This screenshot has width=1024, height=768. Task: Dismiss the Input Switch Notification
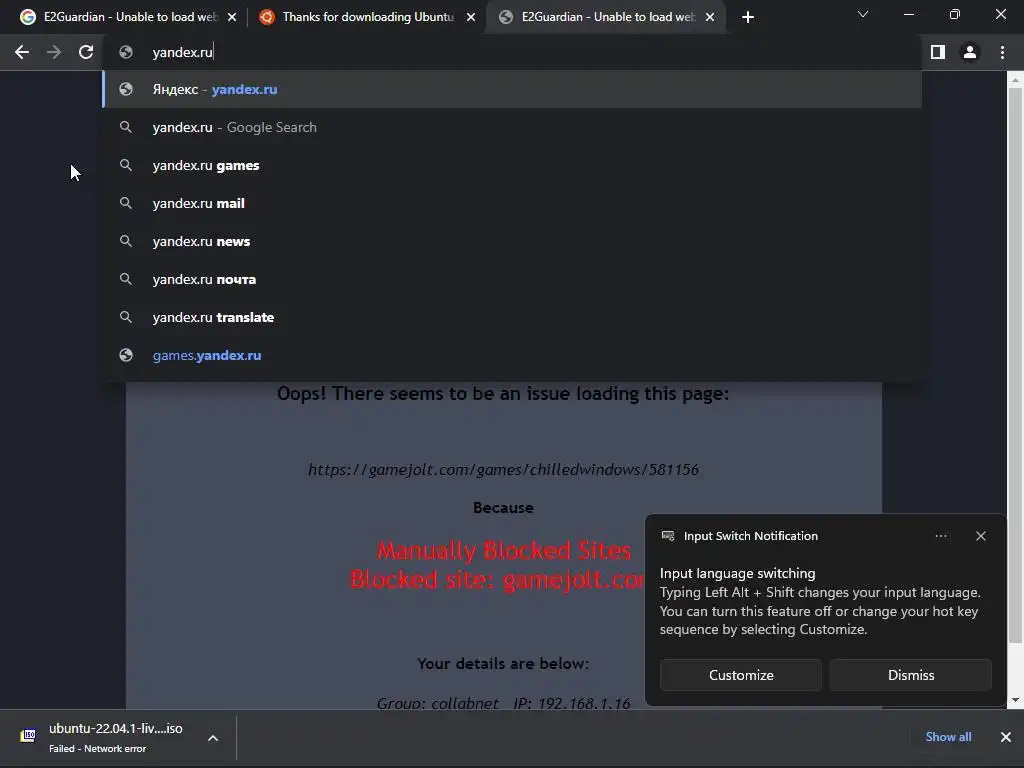910,675
